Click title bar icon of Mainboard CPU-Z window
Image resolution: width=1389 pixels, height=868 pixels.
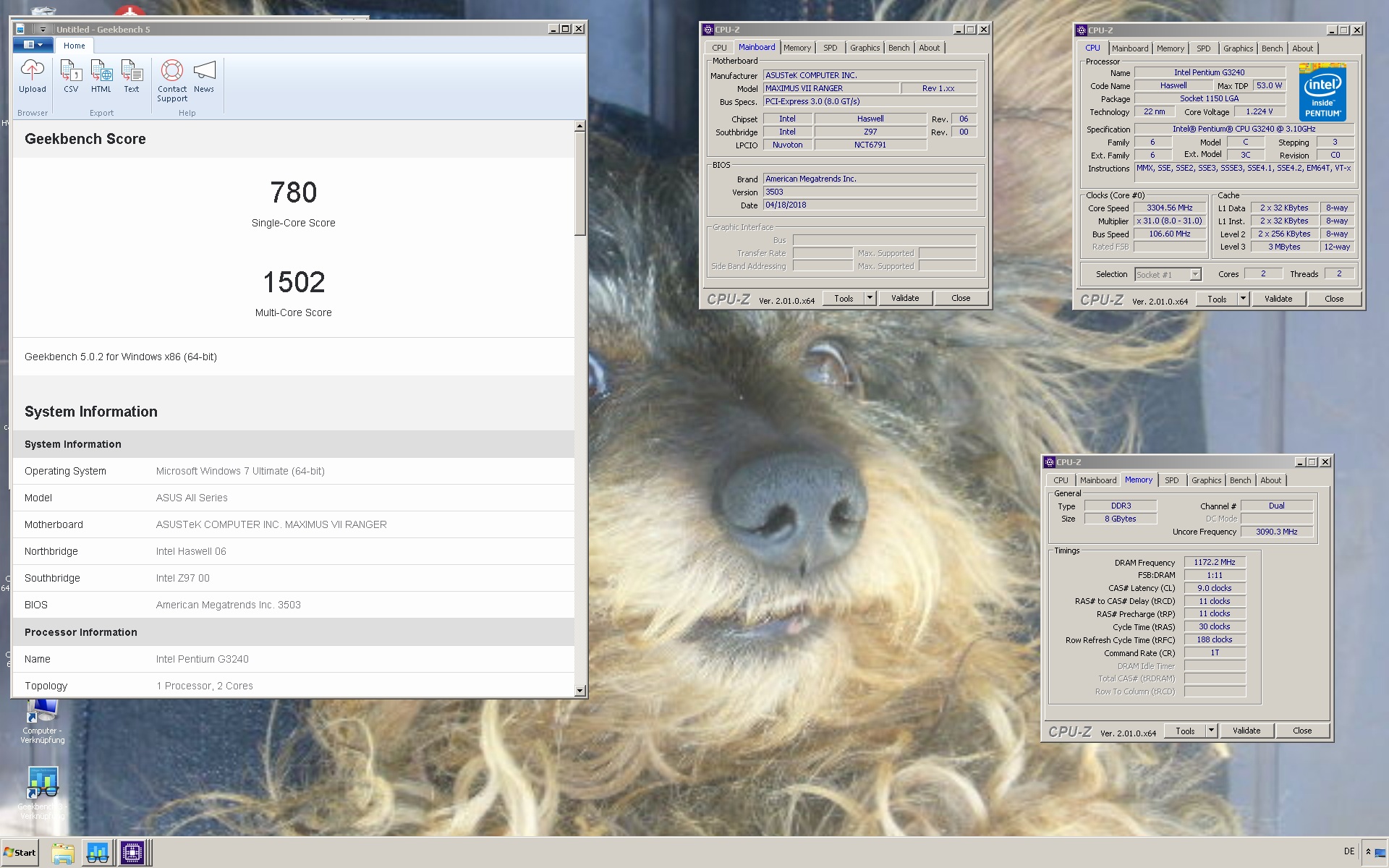708,30
